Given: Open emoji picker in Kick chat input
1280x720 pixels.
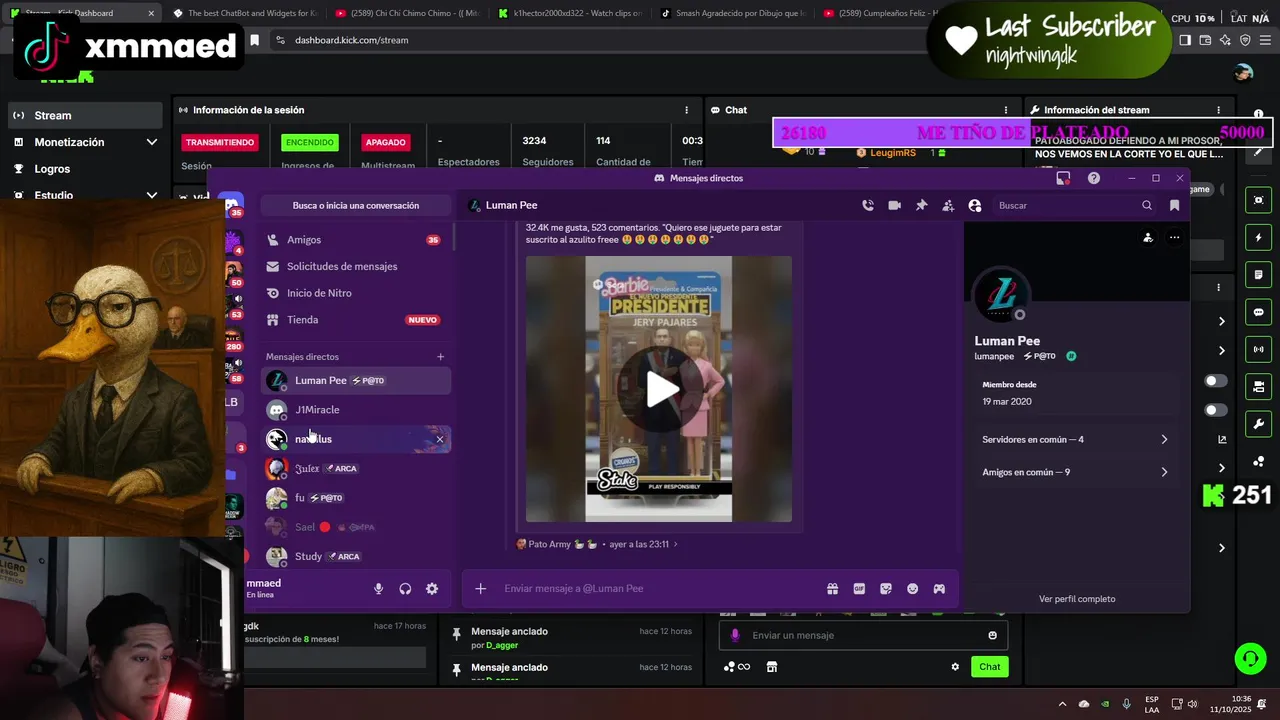Looking at the screenshot, I should [992, 635].
